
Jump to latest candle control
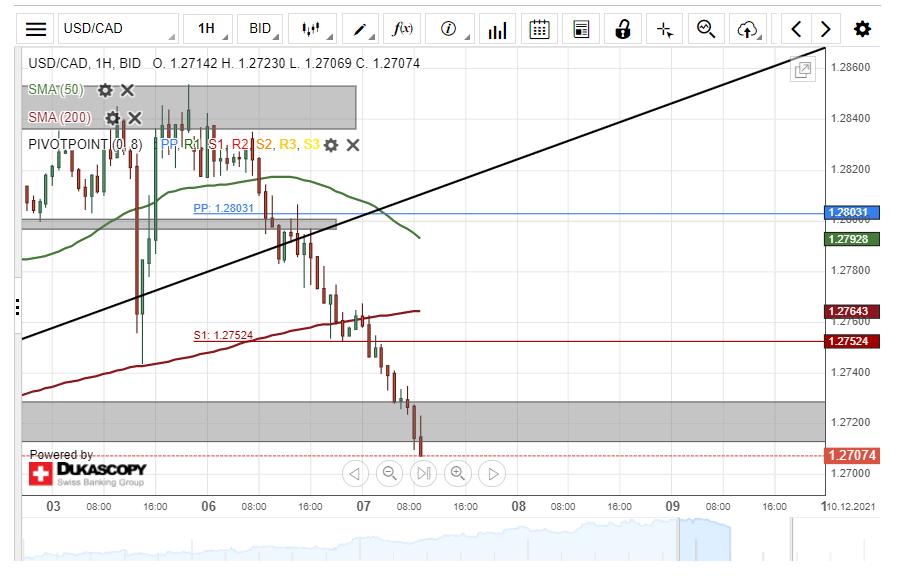click(x=424, y=474)
